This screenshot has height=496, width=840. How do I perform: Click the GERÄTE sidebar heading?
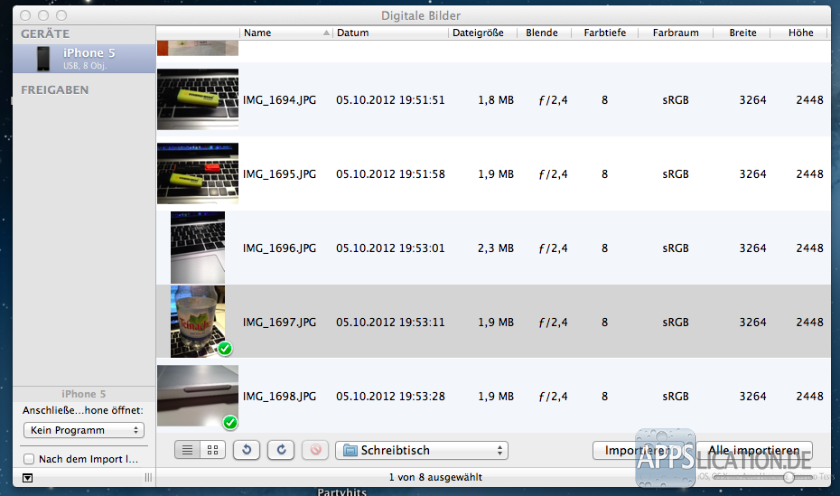pos(46,34)
